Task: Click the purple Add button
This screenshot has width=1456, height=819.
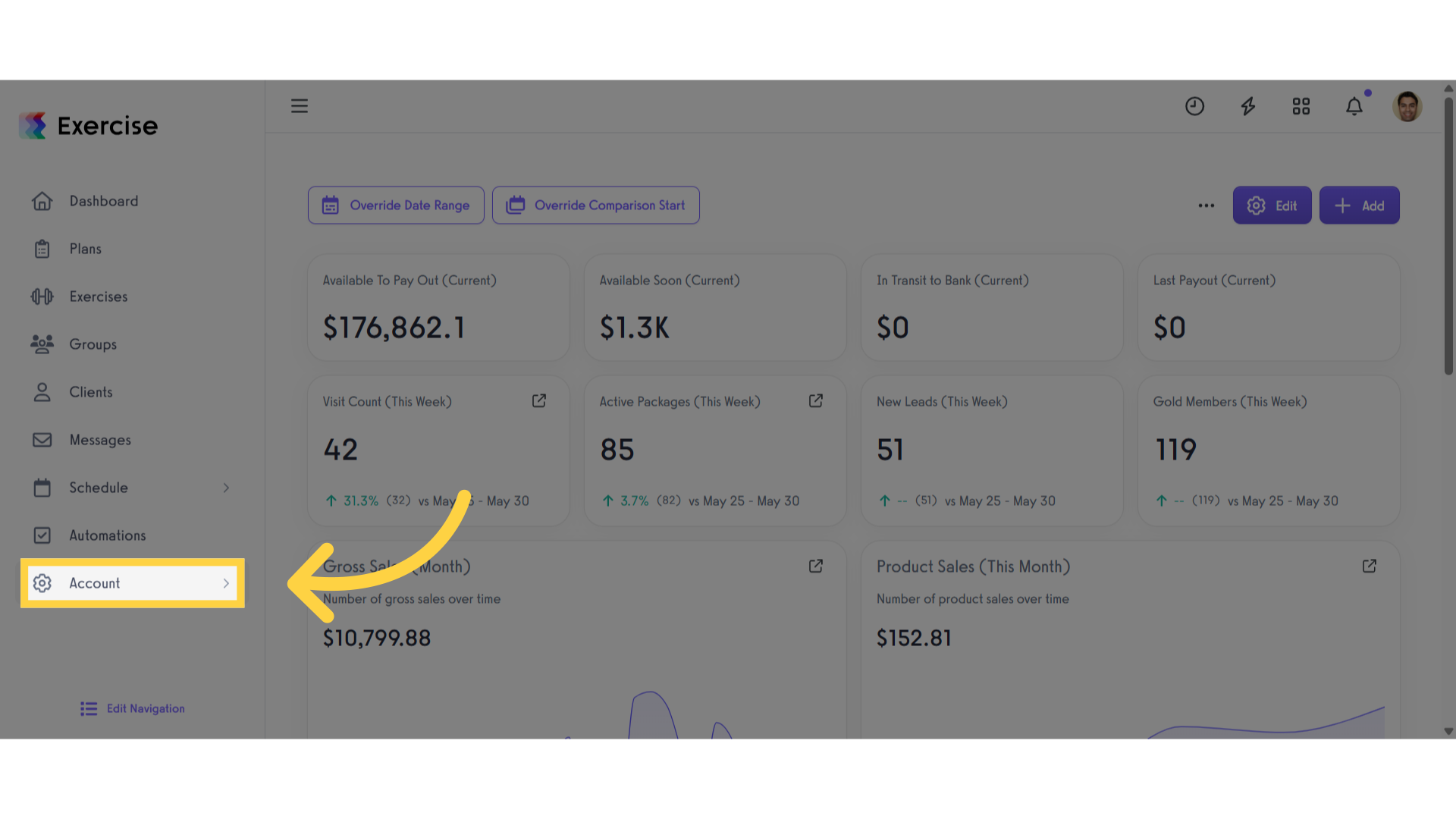Action: [1359, 206]
